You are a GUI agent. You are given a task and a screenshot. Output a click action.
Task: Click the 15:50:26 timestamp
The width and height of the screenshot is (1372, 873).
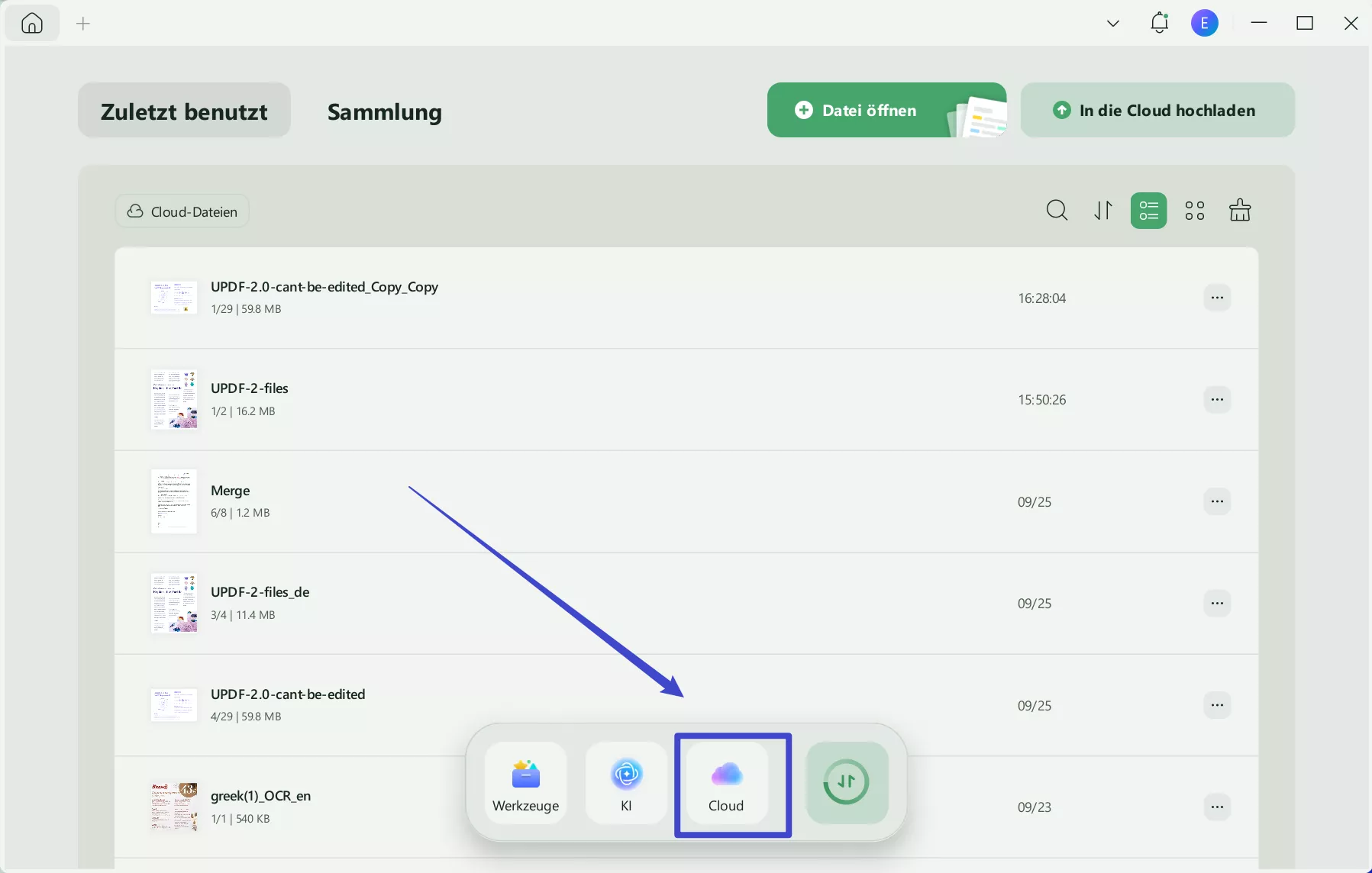1041,400
